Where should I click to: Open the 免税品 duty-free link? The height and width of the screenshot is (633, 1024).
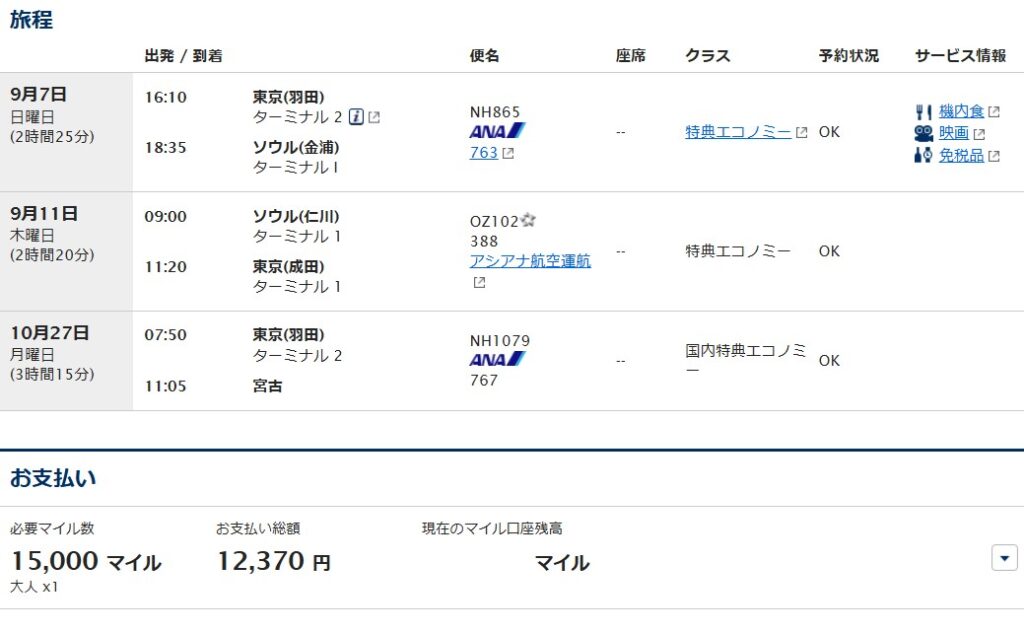coord(961,155)
